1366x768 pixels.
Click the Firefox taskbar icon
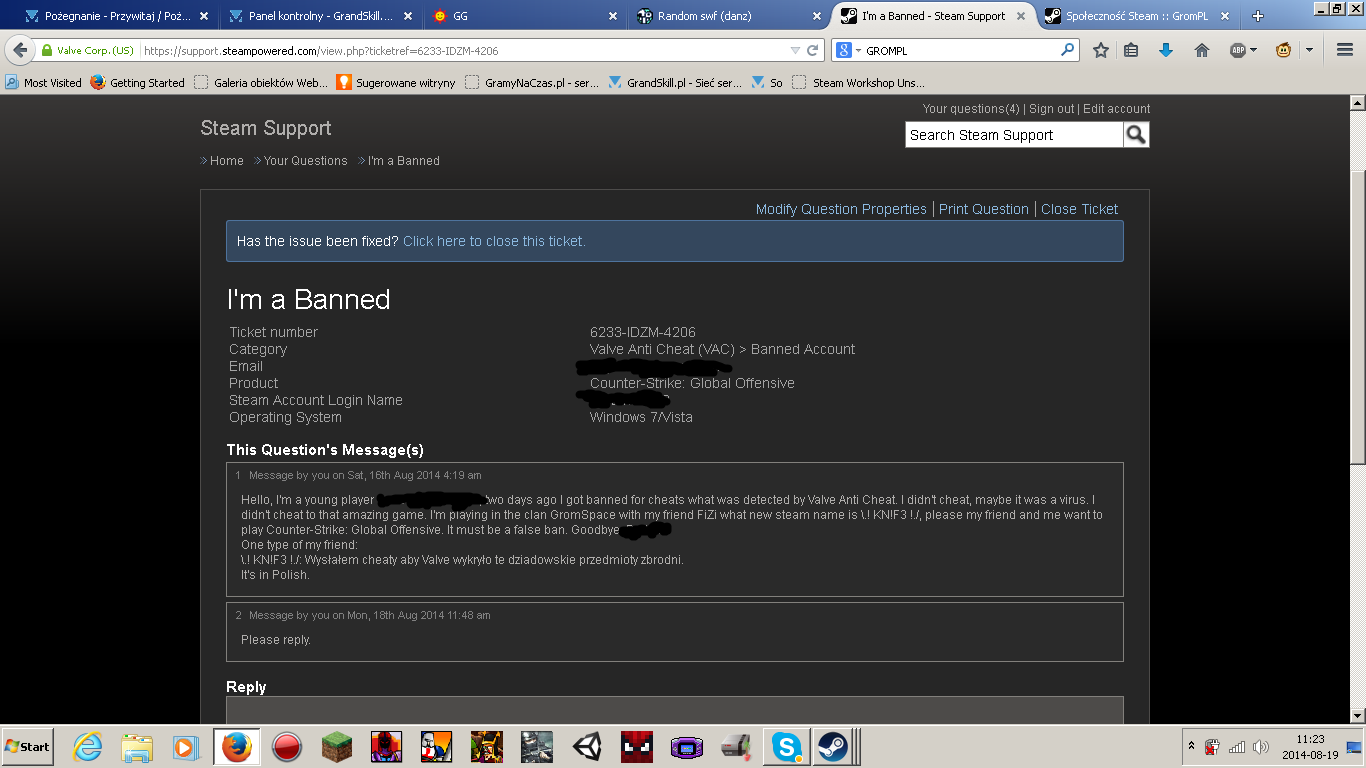click(x=237, y=746)
